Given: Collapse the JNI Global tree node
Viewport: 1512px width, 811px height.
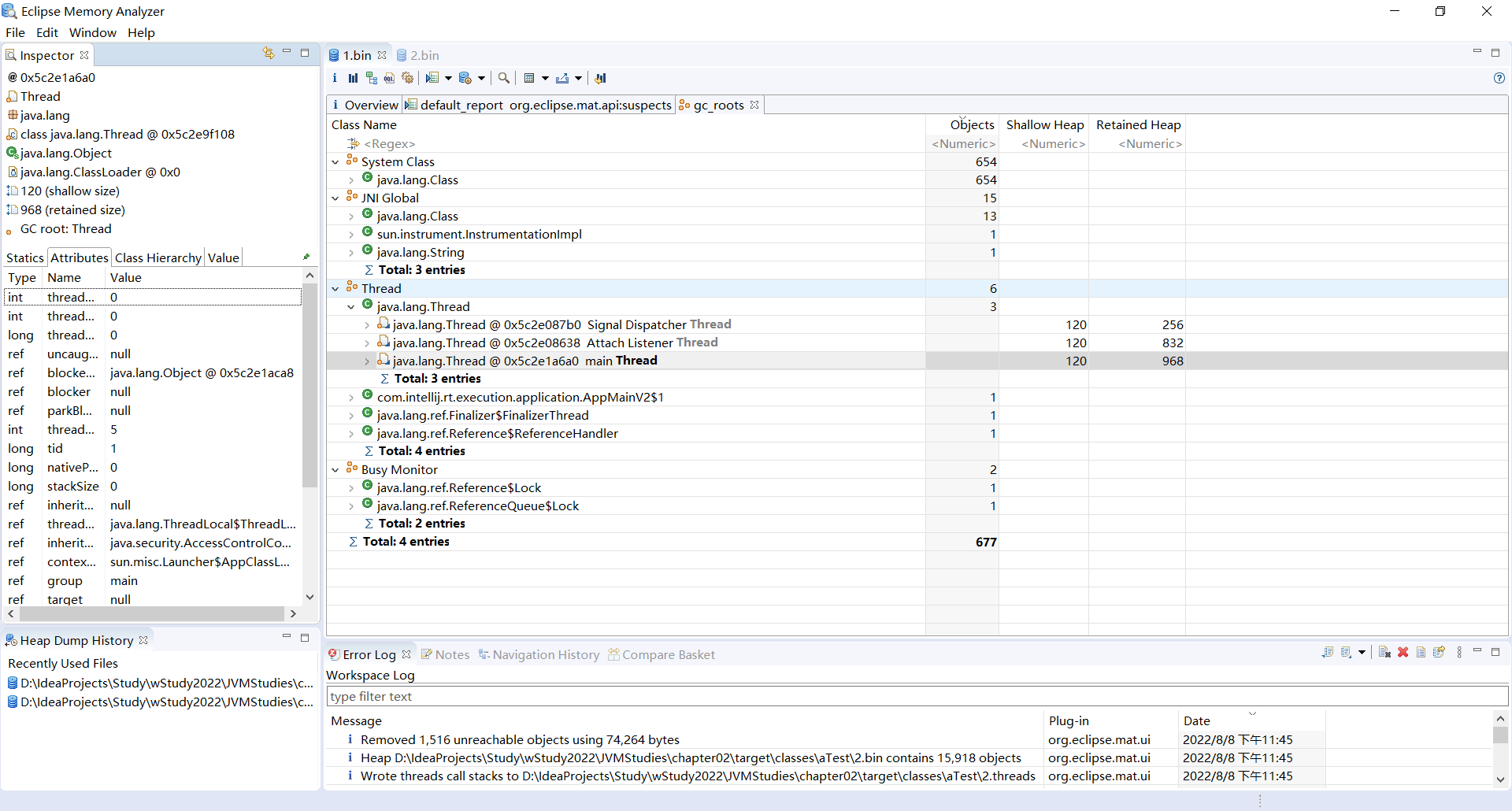Looking at the screenshot, I should tap(335, 198).
